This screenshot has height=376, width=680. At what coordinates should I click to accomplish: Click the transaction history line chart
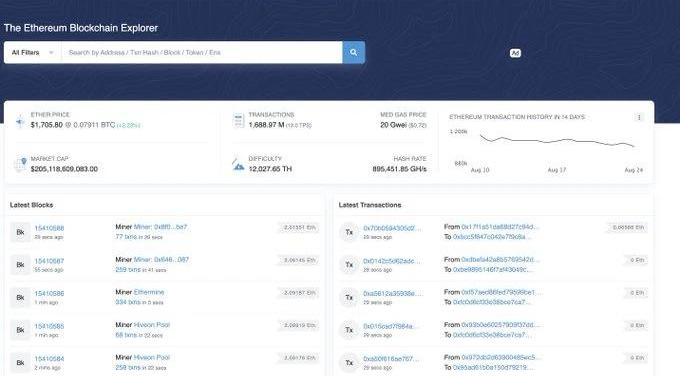tap(557, 141)
